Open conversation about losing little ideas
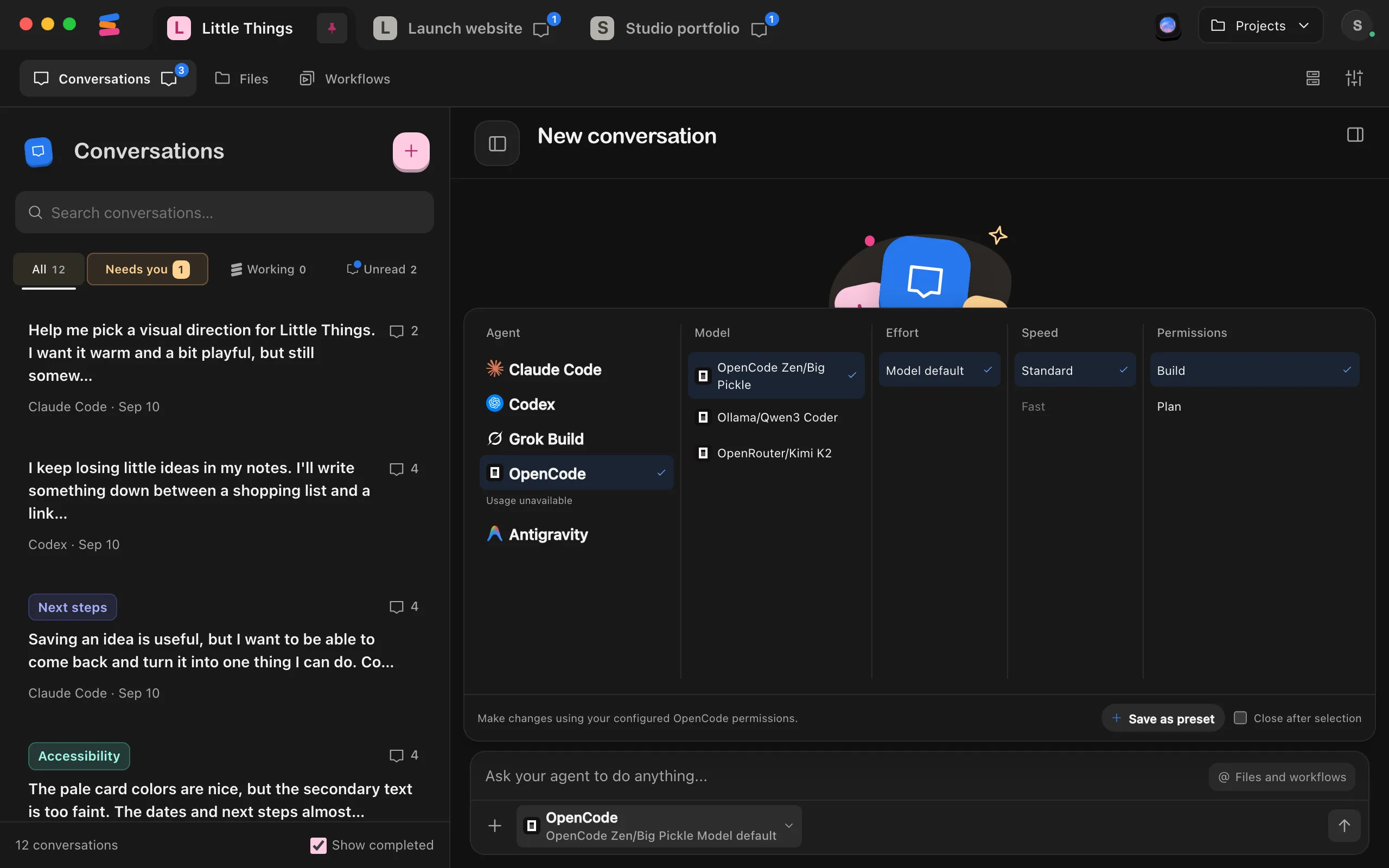The width and height of the screenshot is (1389, 868). click(x=225, y=505)
